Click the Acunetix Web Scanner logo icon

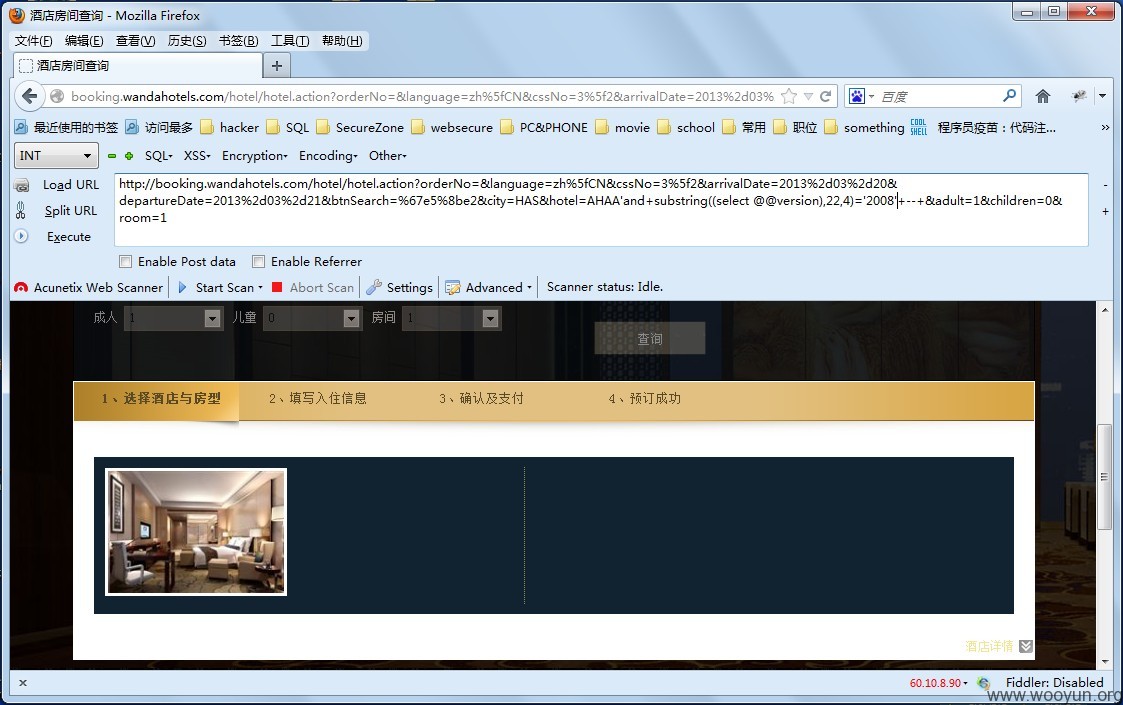pyautogui.click(x=21, y=287)
